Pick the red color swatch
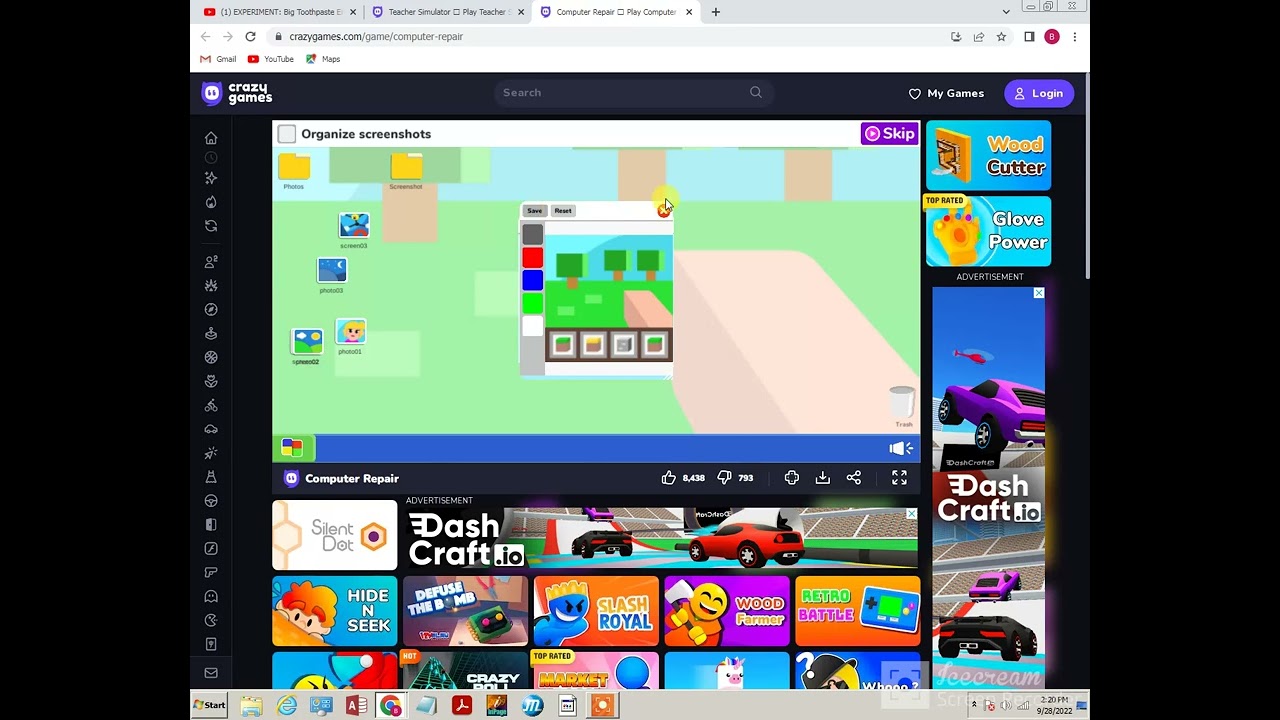This screenshot has height=720, width=1280. (x=532, y=258)
